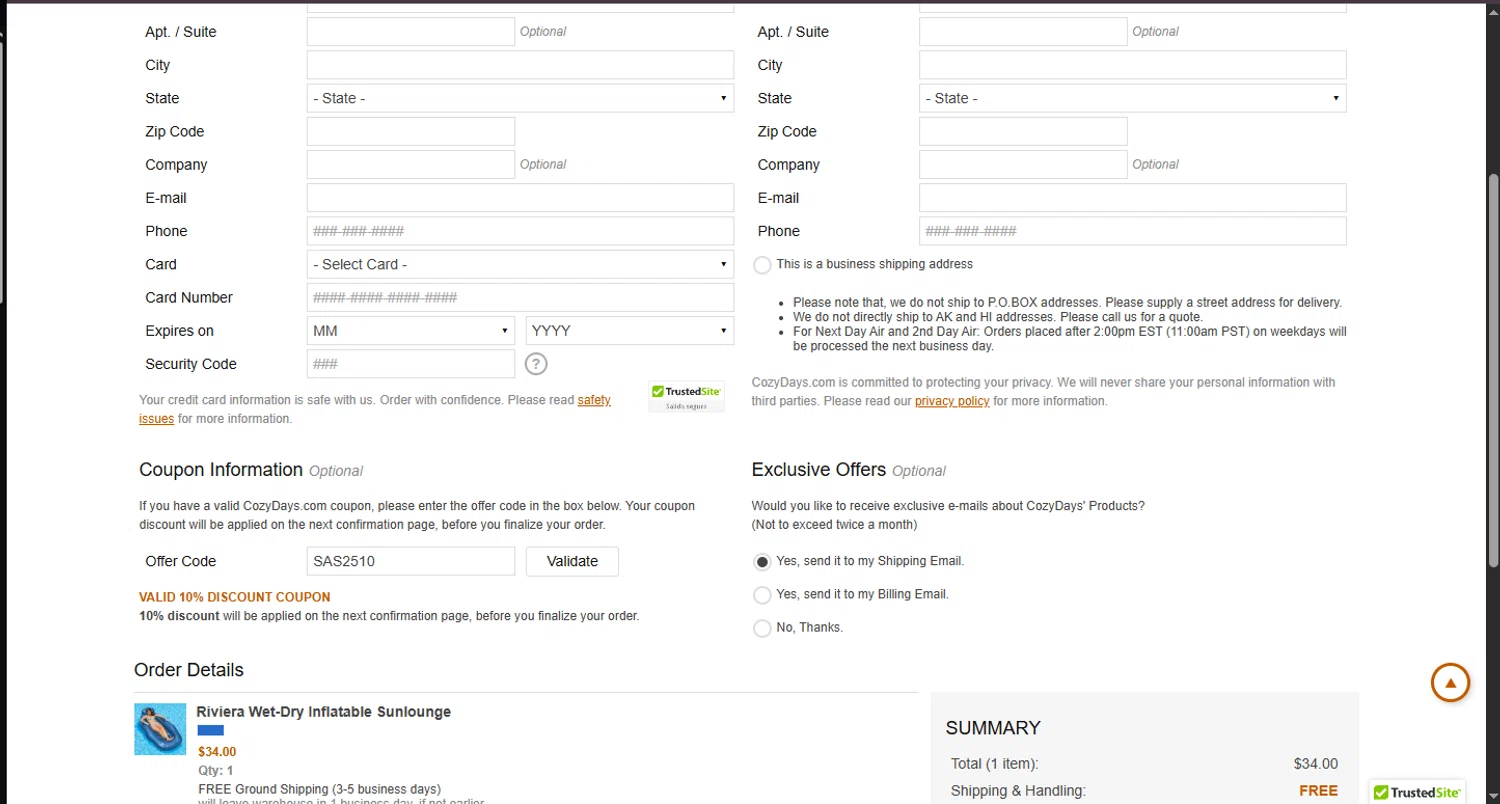This screenshot has height=804, width=1500.
Task: Focus the shipping Company field
Action: point(1023,164)
